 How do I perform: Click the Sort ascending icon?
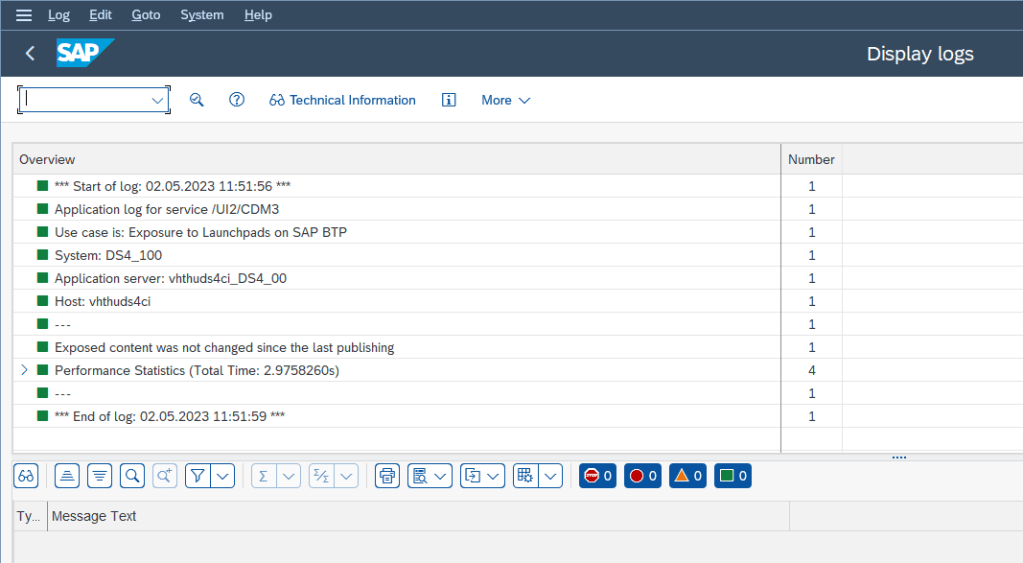click(67, 476)
